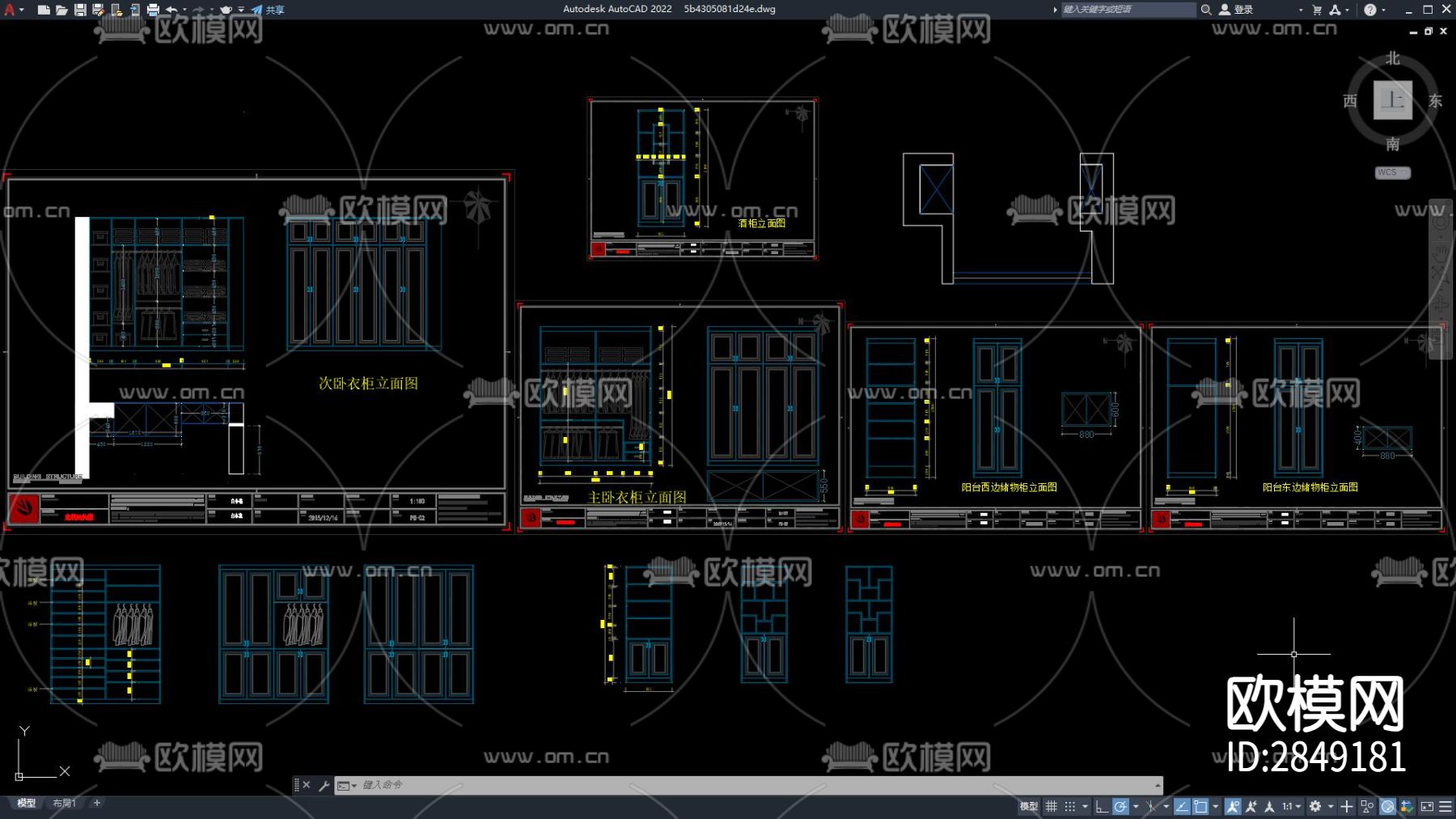Undo the last action
1456x819 pixels.
coord(171,10)
